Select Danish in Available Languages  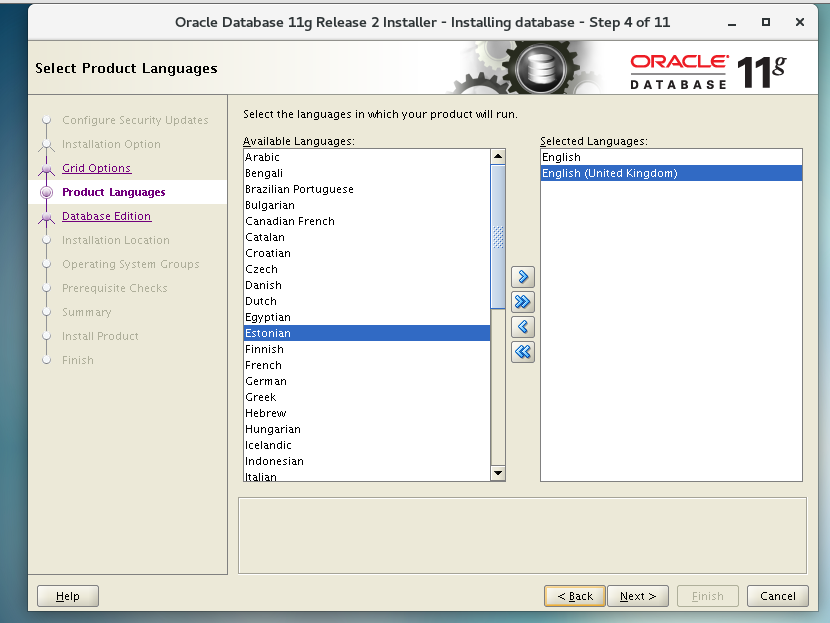(367, 285)
